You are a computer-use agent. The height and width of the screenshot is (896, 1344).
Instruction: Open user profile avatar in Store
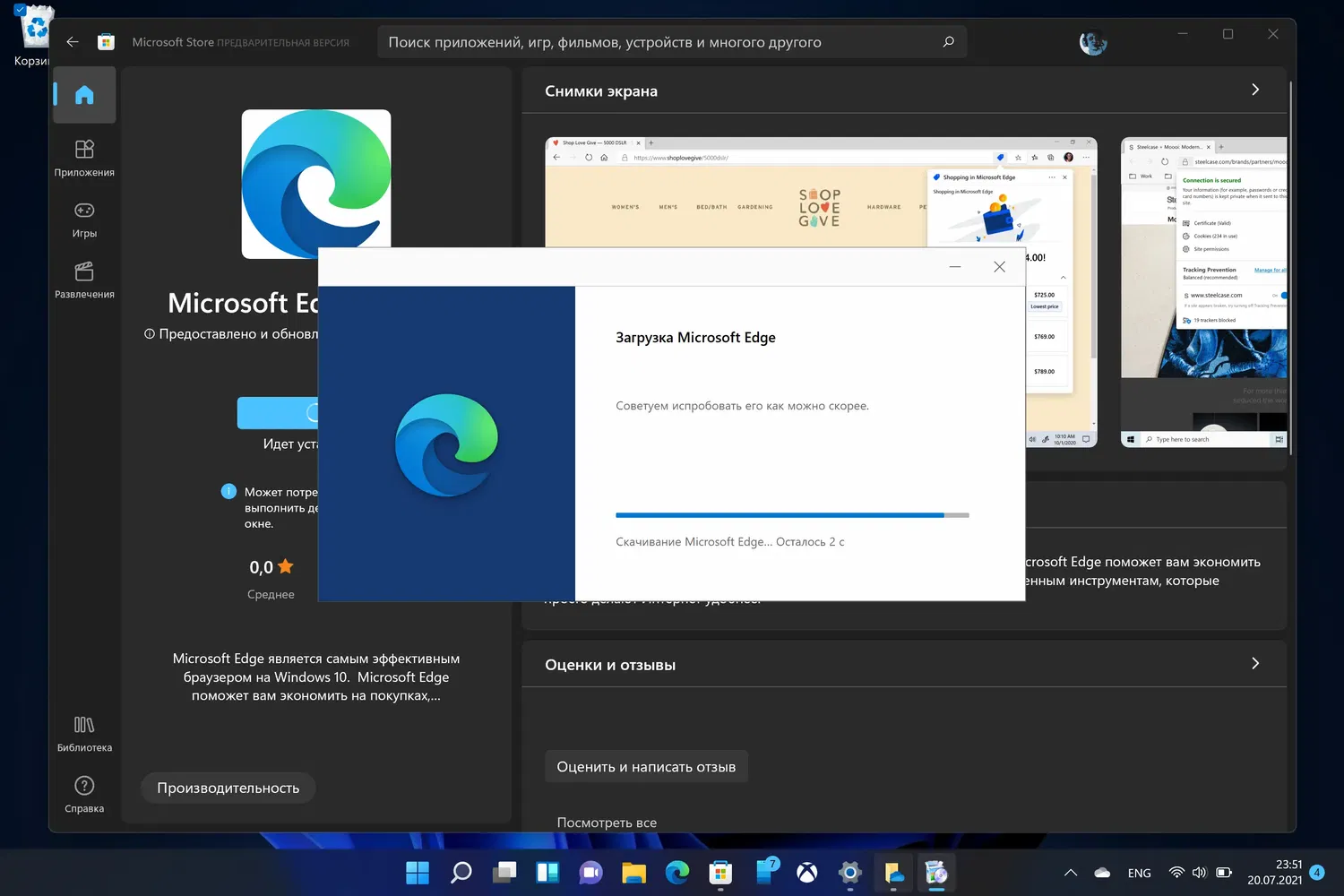(x=1092, y=42)
